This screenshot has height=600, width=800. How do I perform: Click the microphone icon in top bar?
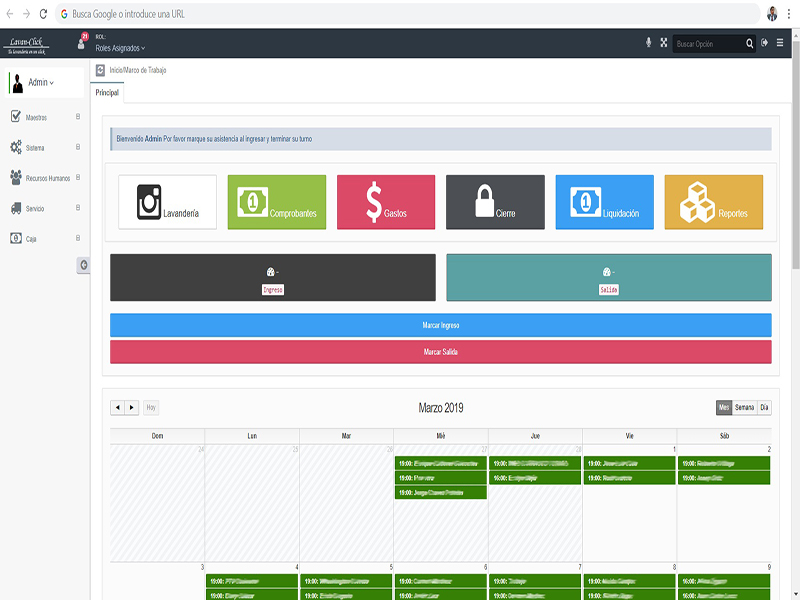coord(648,43)
